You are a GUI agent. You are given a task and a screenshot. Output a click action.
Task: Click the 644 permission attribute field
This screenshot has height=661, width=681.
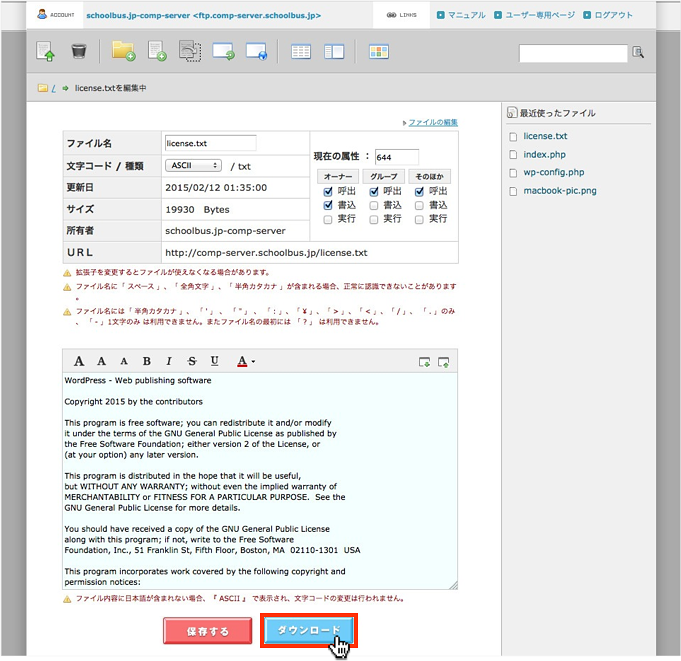[397, 157]
